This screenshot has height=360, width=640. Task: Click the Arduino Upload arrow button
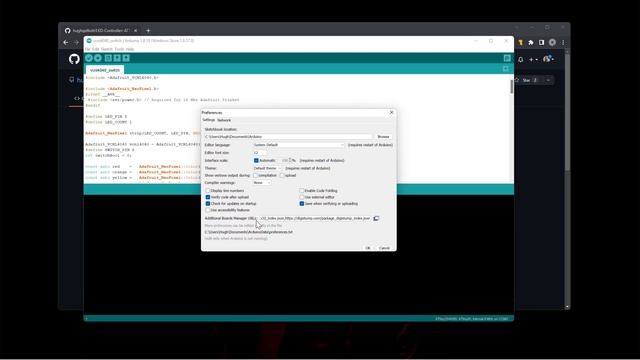point(98,58)
